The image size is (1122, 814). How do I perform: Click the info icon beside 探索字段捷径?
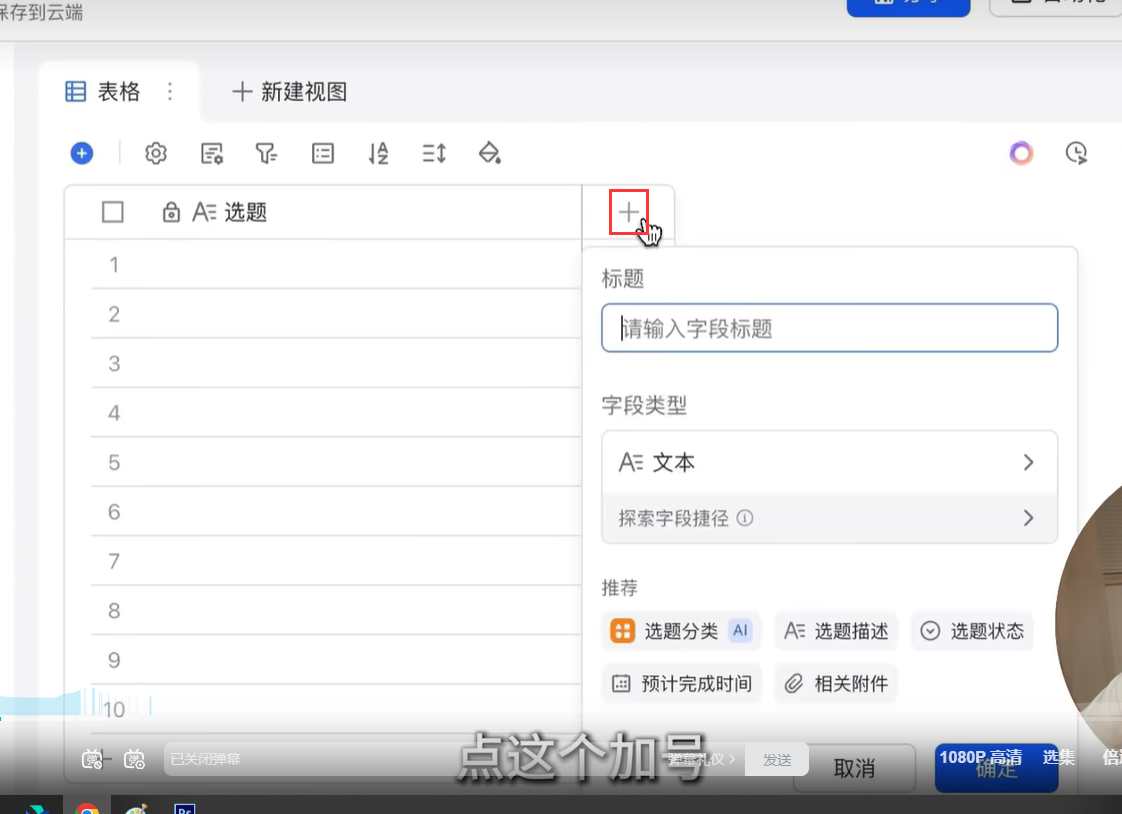(745, 518)
